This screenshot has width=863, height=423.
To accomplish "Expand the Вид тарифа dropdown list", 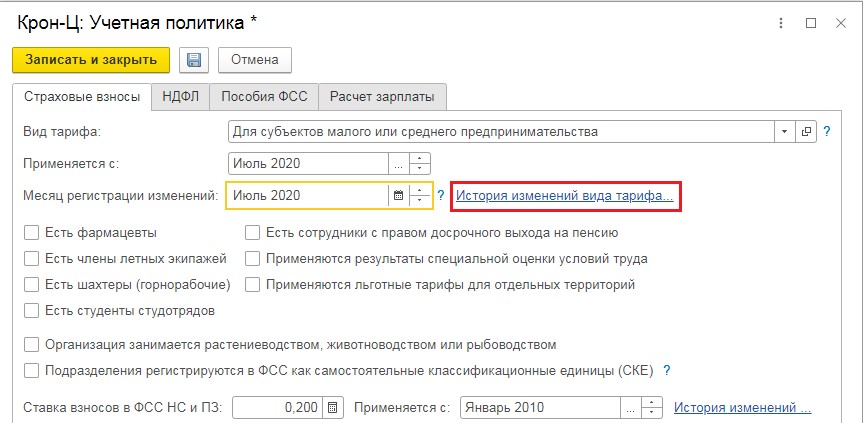I will click(x=783, y=131).
